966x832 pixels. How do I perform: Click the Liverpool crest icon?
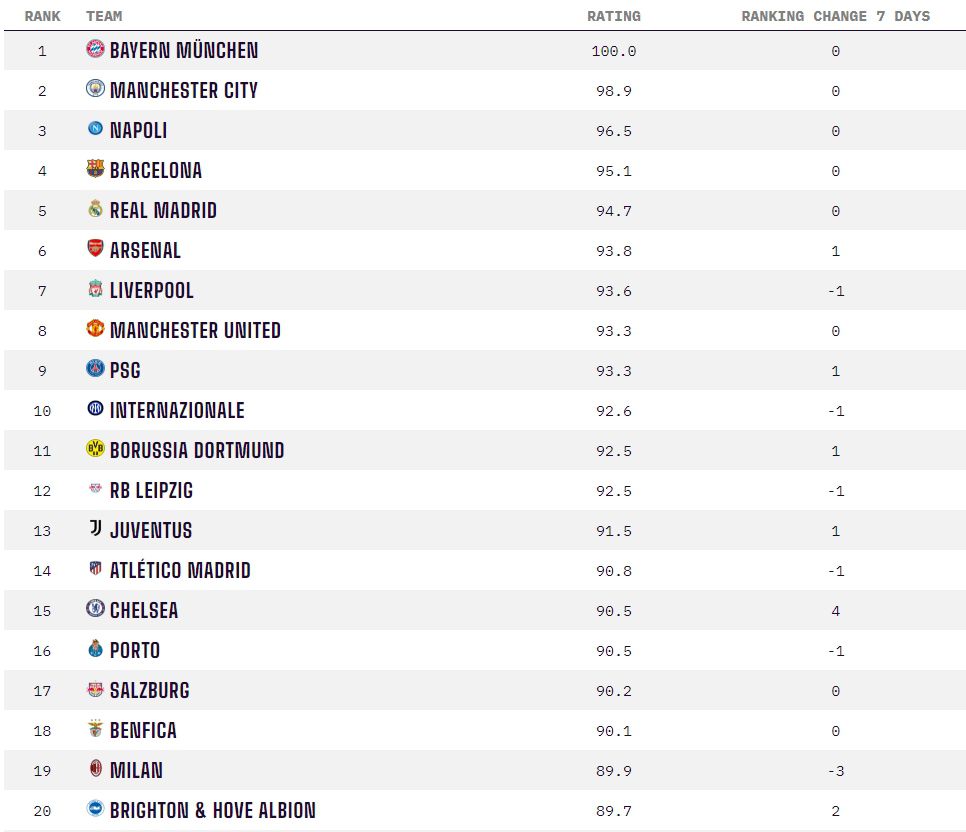95,289
